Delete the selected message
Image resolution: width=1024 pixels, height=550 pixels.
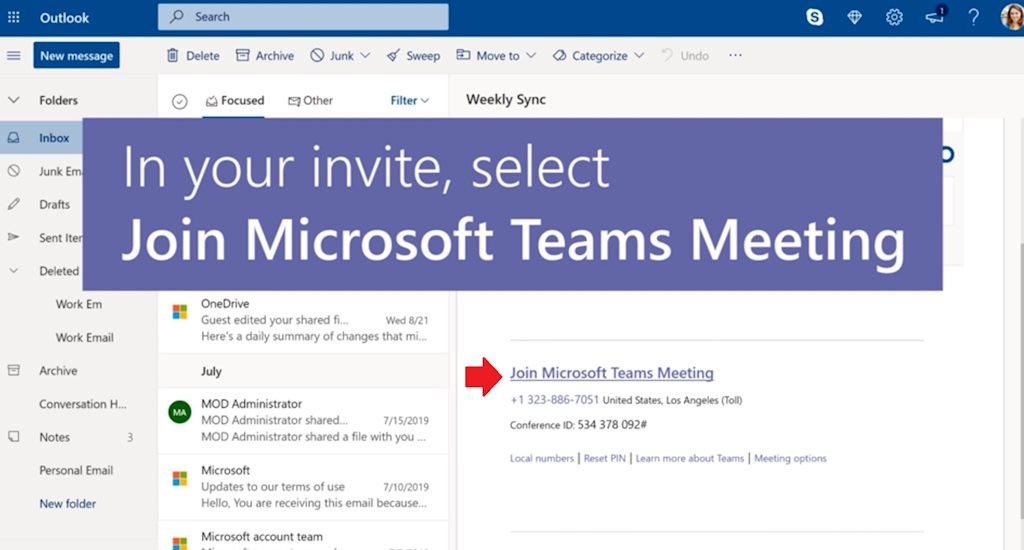[193, 56]
